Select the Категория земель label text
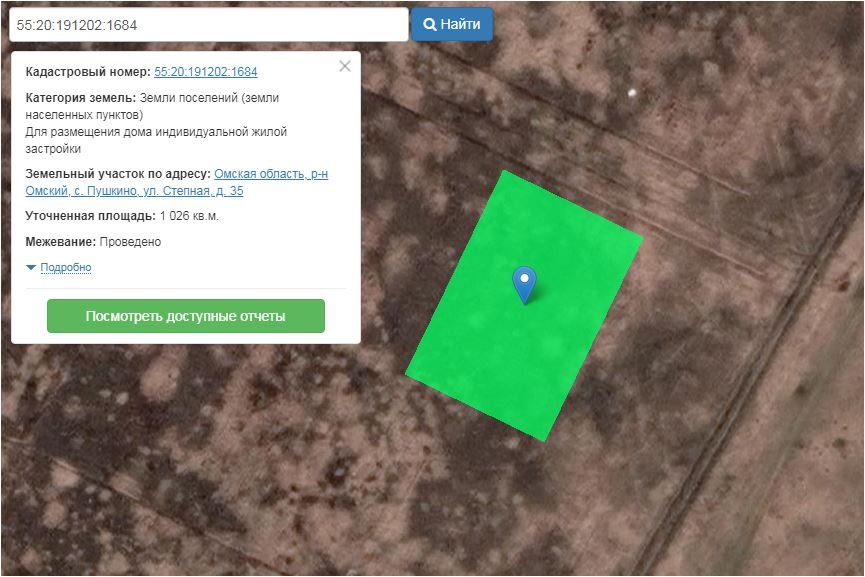This screenshot has height=577, width=865. point(81,98)
